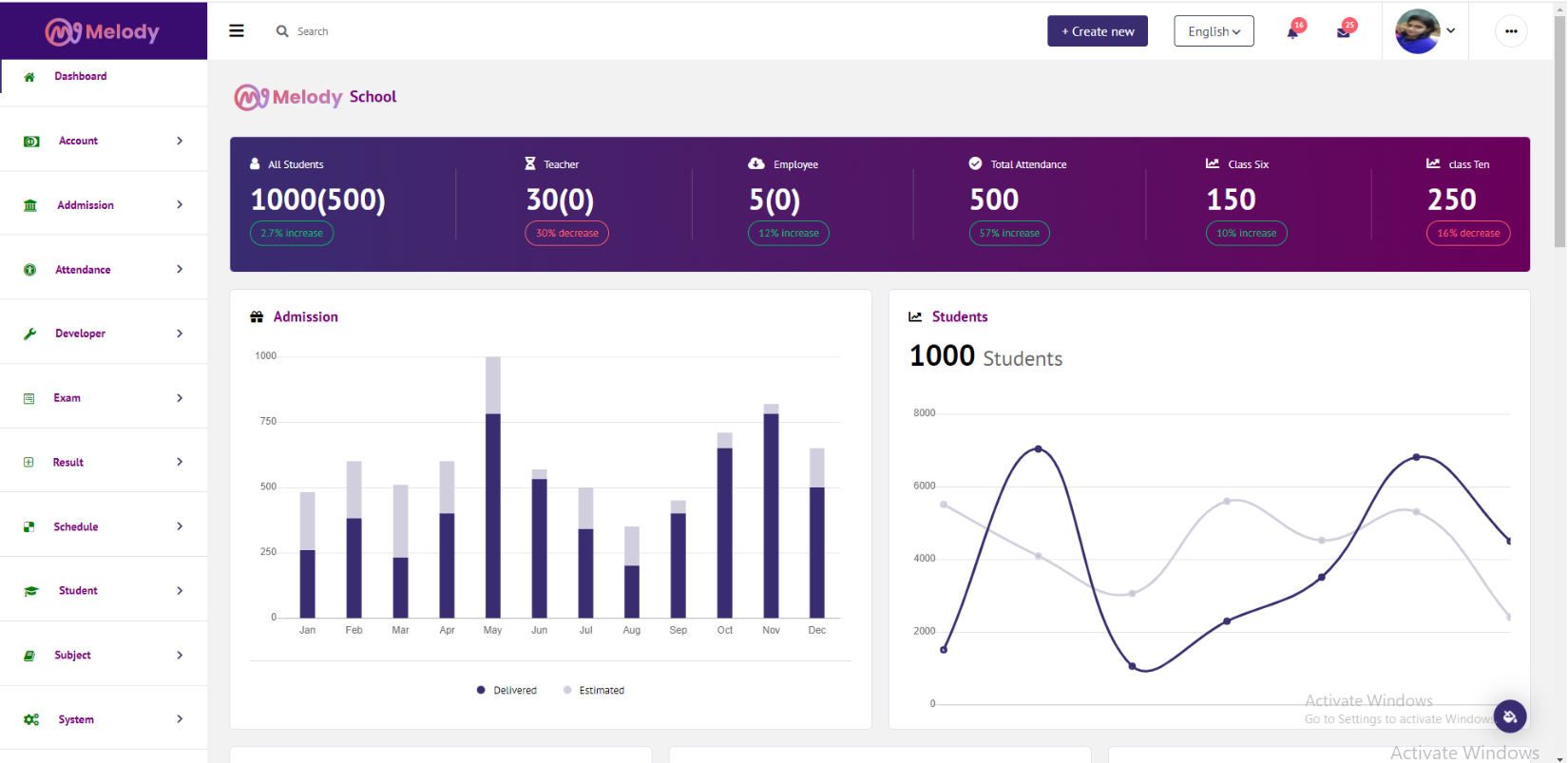
Task: Click the Subject book icon
Action: [29, 656]
